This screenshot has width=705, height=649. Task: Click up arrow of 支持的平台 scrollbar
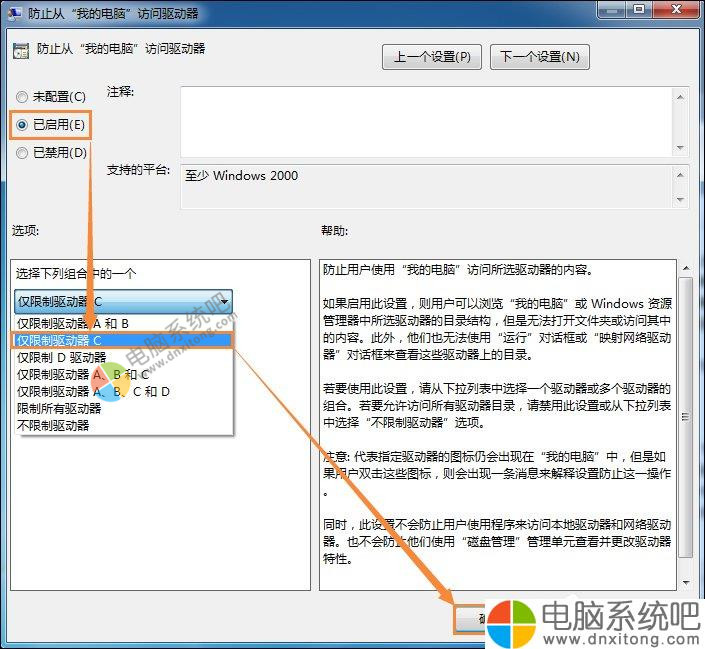pos(680,175)
